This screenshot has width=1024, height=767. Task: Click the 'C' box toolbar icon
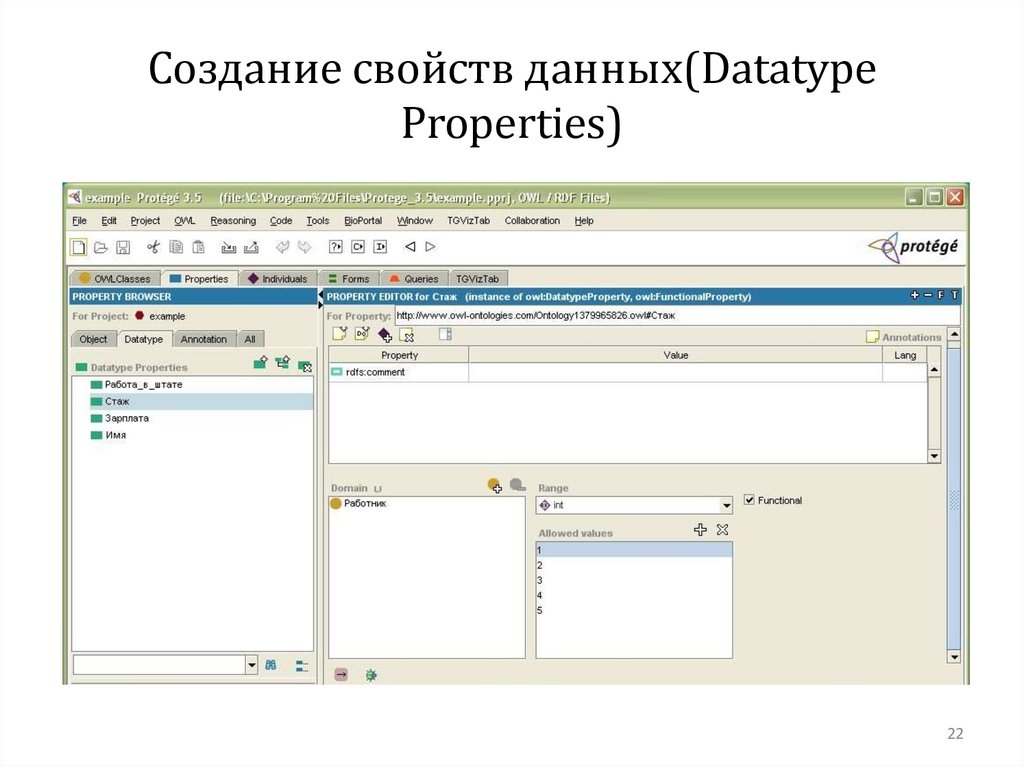[x=358, y=247]
